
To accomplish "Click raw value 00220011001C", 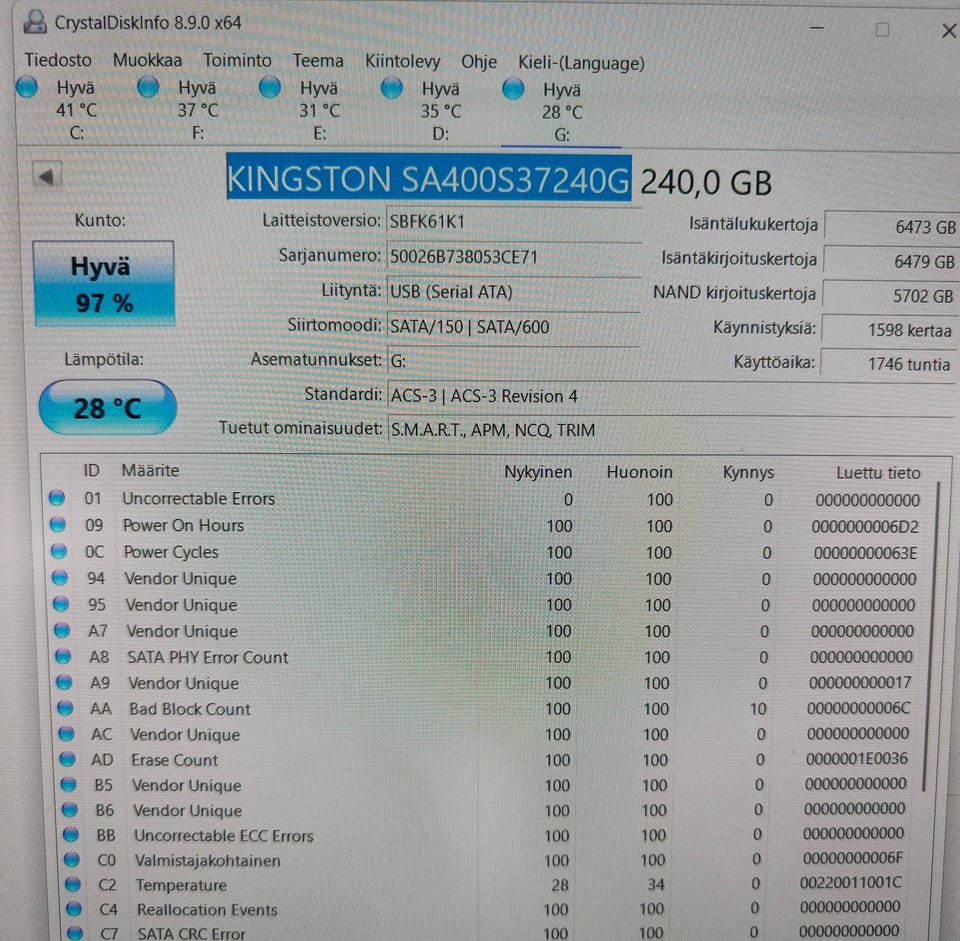I will 850,882.
